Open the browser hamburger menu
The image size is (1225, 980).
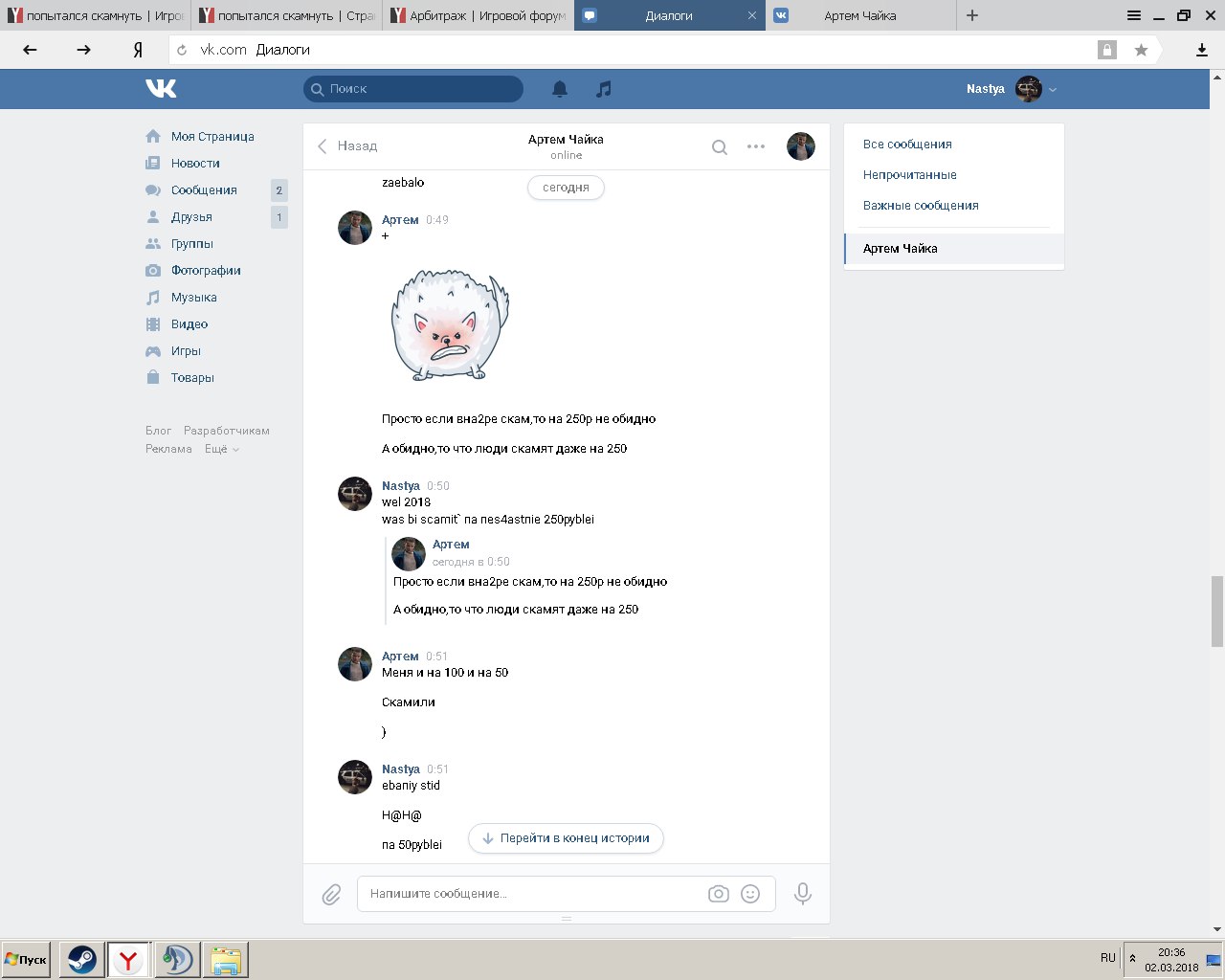point(1134,15)
